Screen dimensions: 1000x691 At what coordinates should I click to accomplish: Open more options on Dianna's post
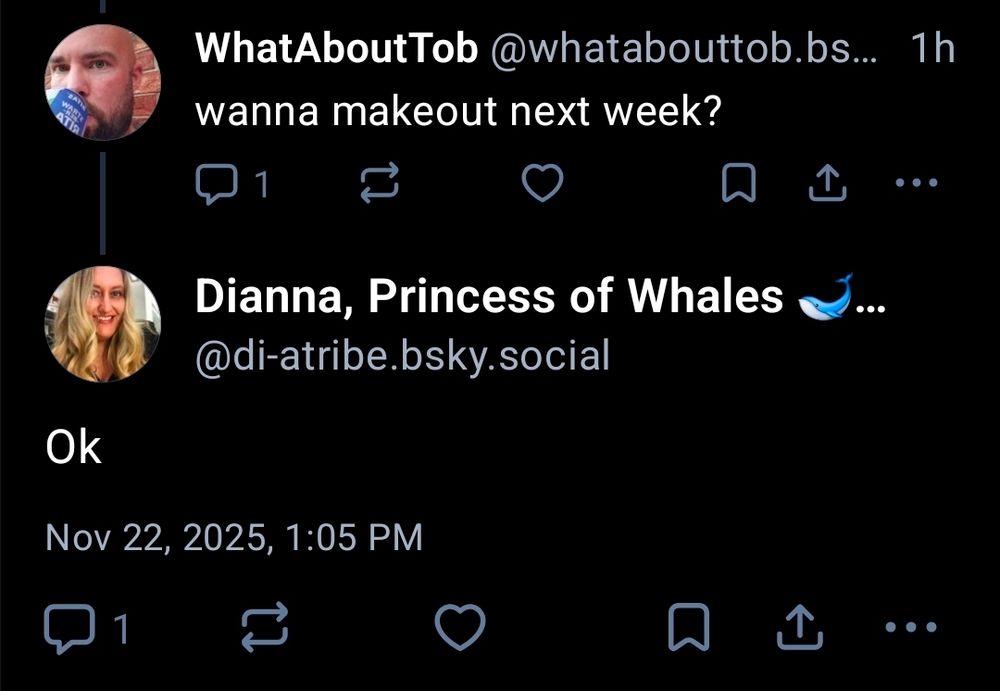(913, 629)
